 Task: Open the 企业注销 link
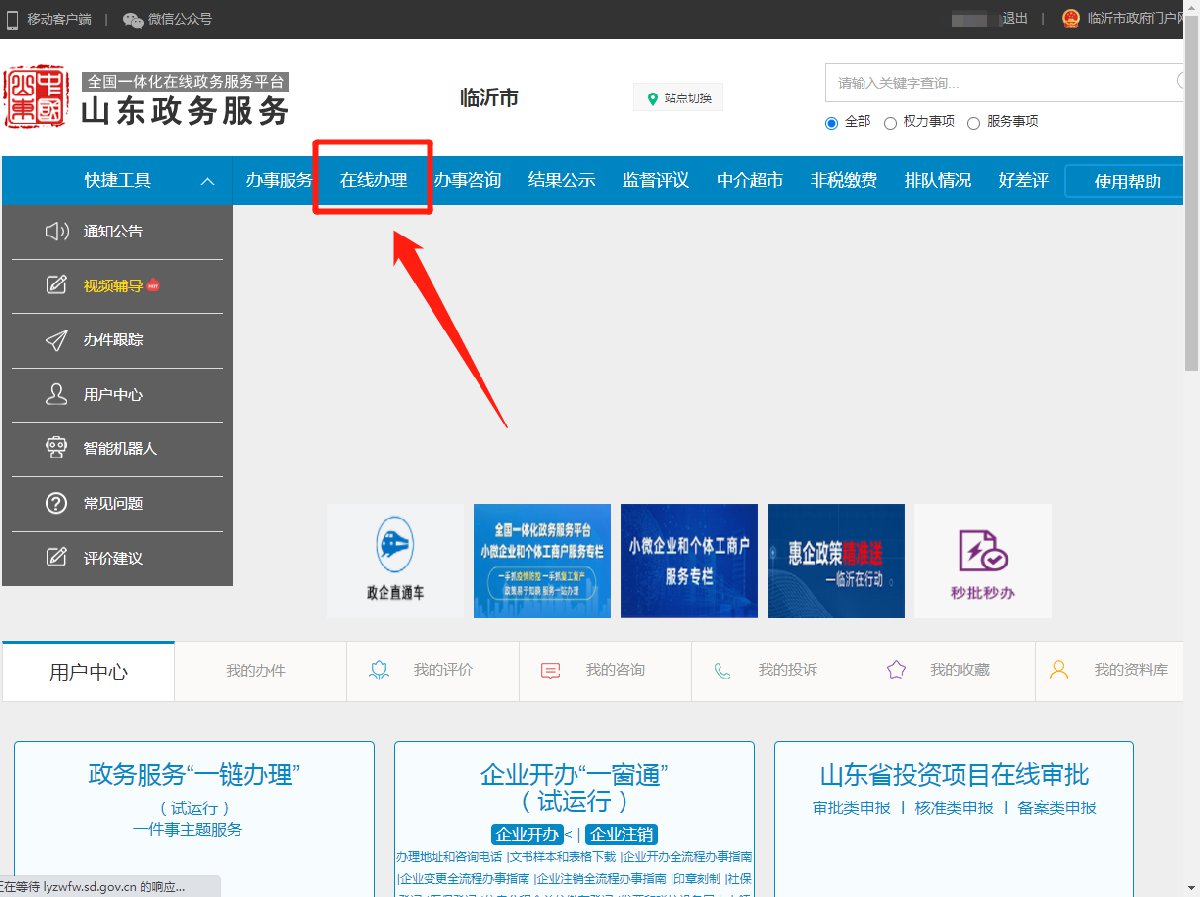[621, 835]
